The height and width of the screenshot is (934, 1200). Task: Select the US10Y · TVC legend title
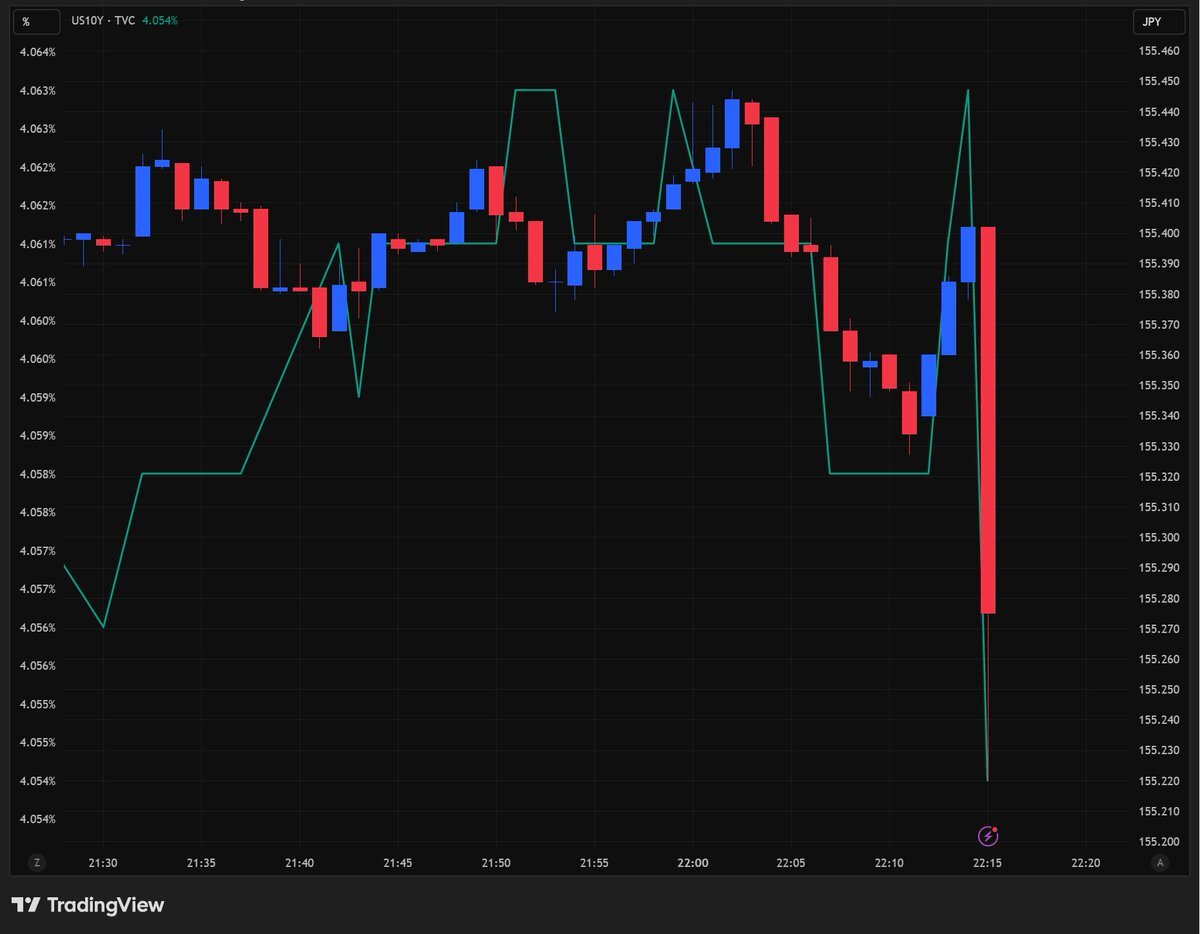(104, 21)
